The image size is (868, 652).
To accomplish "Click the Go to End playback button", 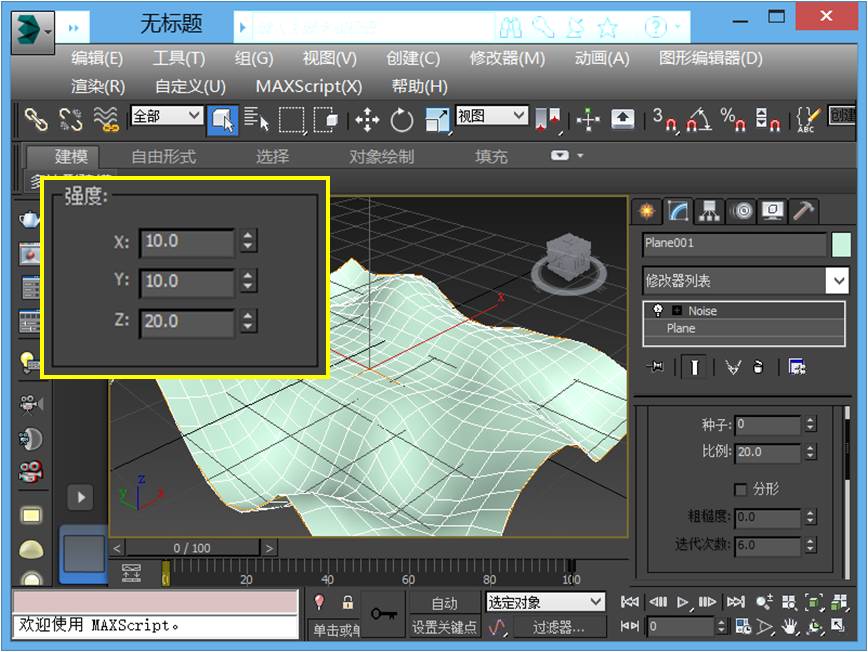I will [x=736, y=601].
